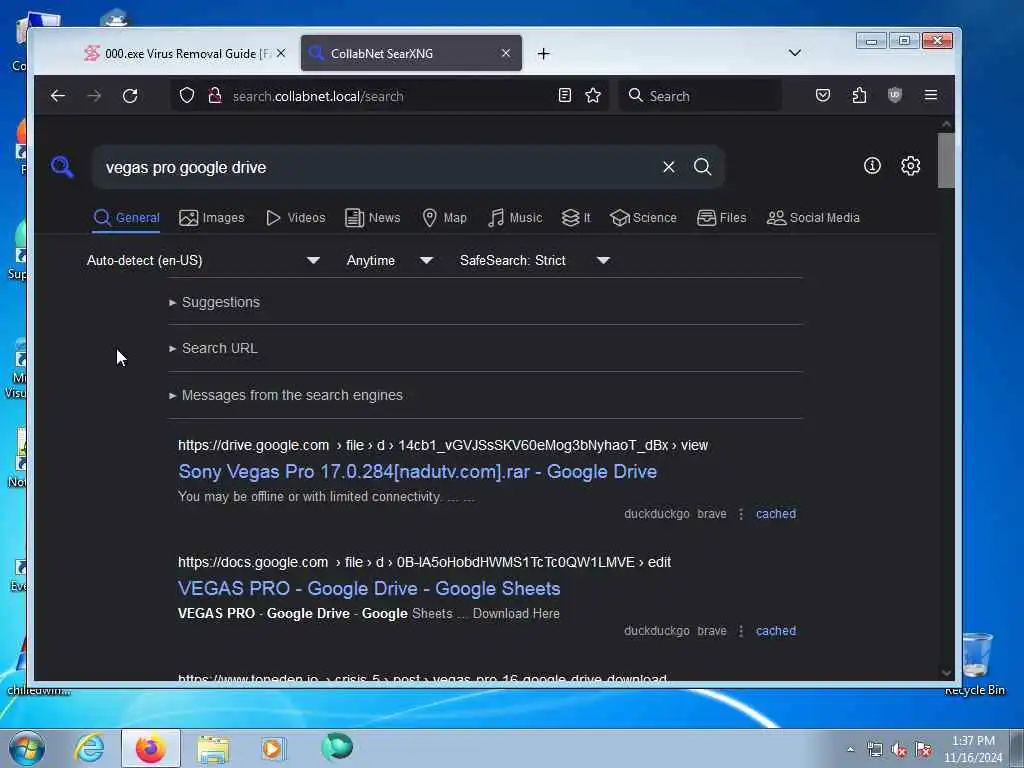Select the Science search category

(x=643, y=217)
